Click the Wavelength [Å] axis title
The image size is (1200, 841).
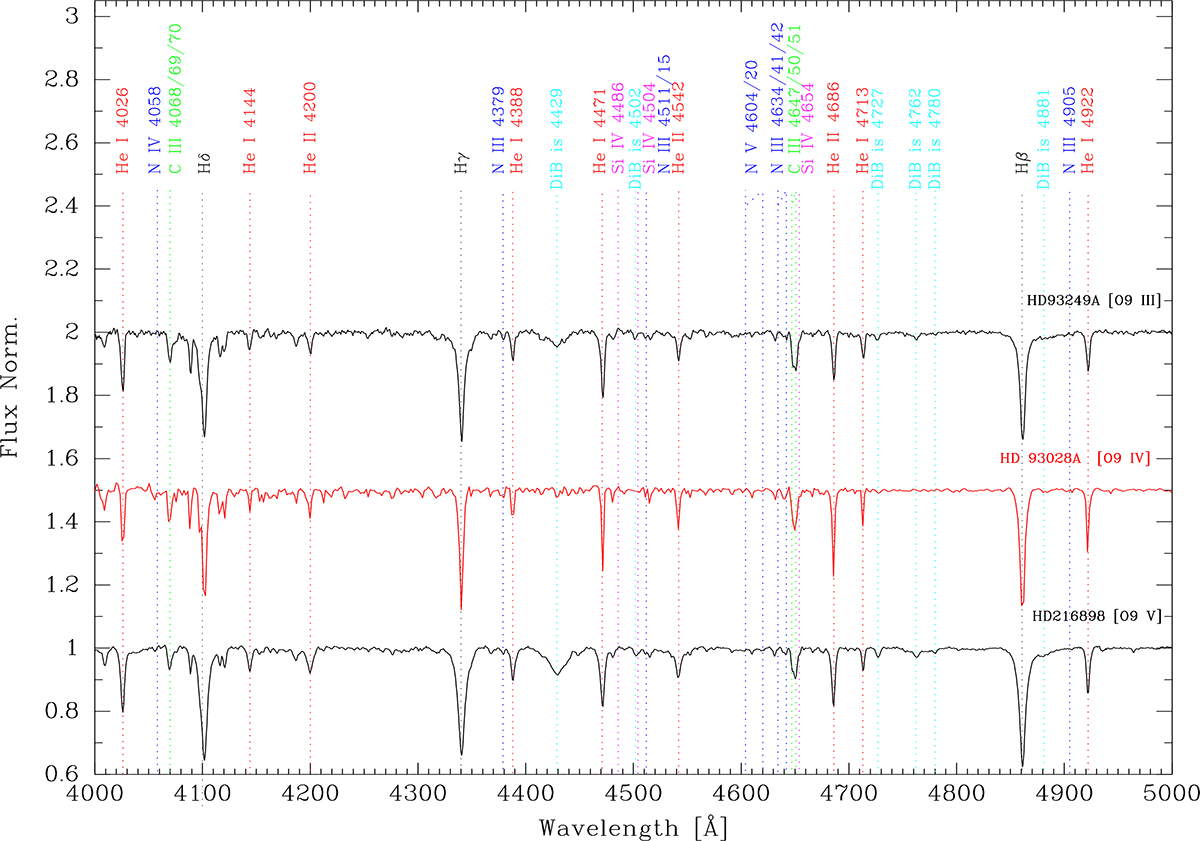point(632,826)
